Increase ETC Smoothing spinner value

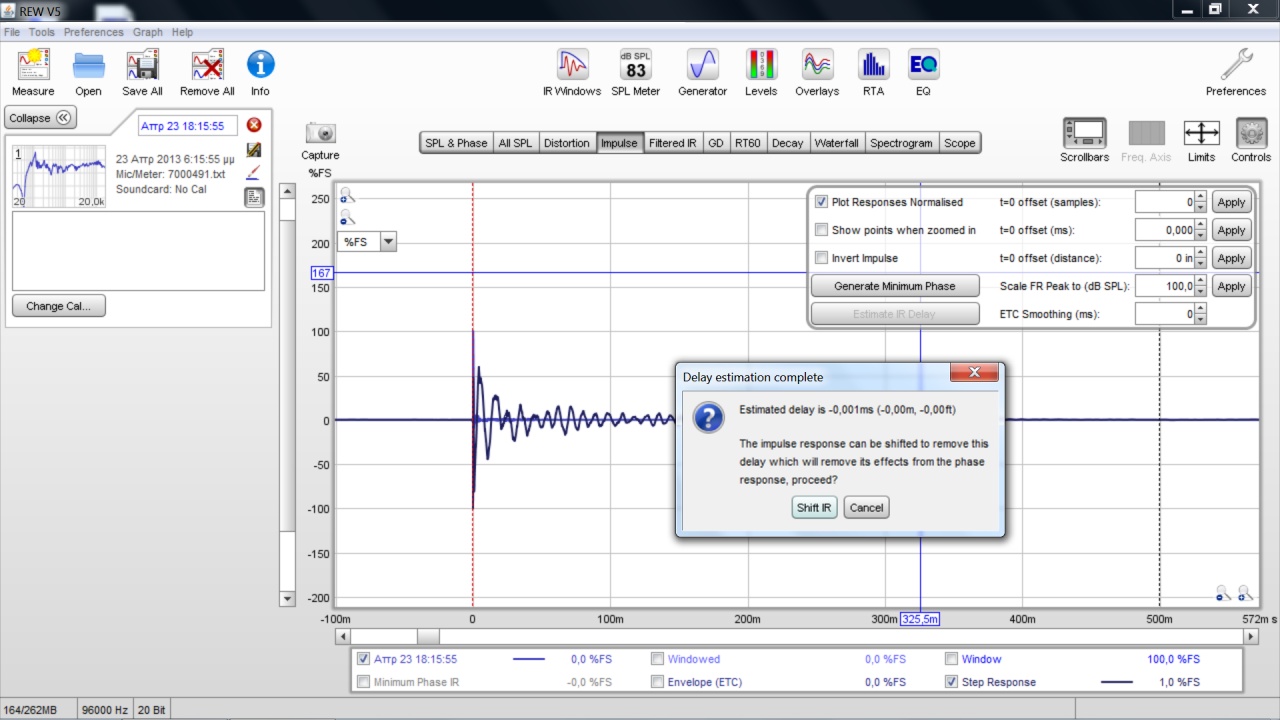pos(1201,310)
